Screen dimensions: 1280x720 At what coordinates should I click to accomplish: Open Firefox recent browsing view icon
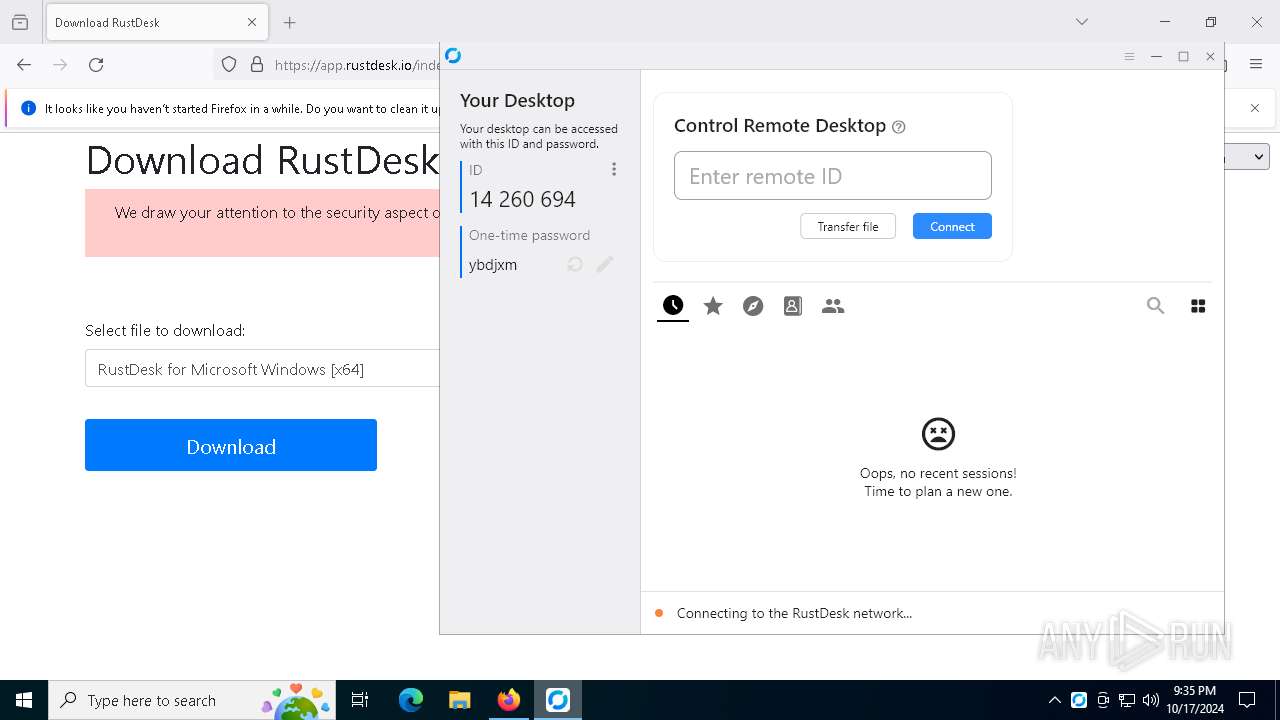[20, 22]
